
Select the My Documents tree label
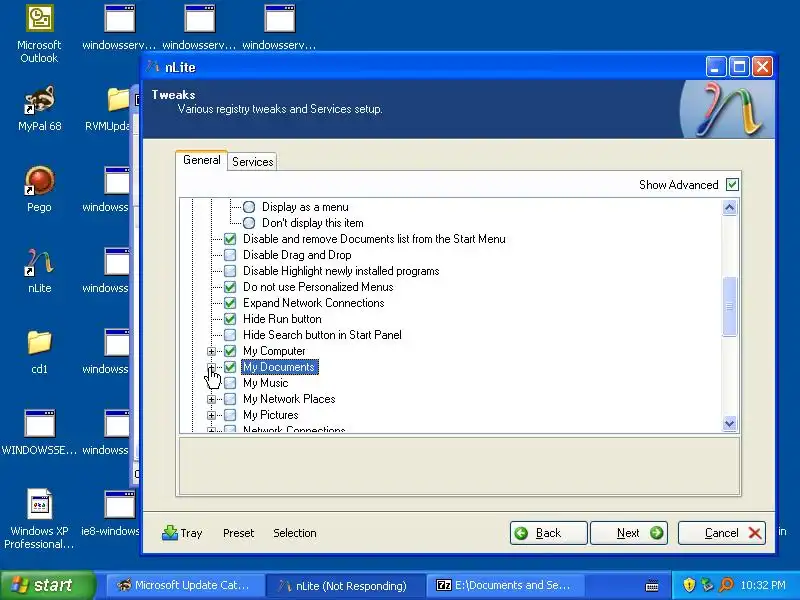pyautogui.click(x=279, y=367)
